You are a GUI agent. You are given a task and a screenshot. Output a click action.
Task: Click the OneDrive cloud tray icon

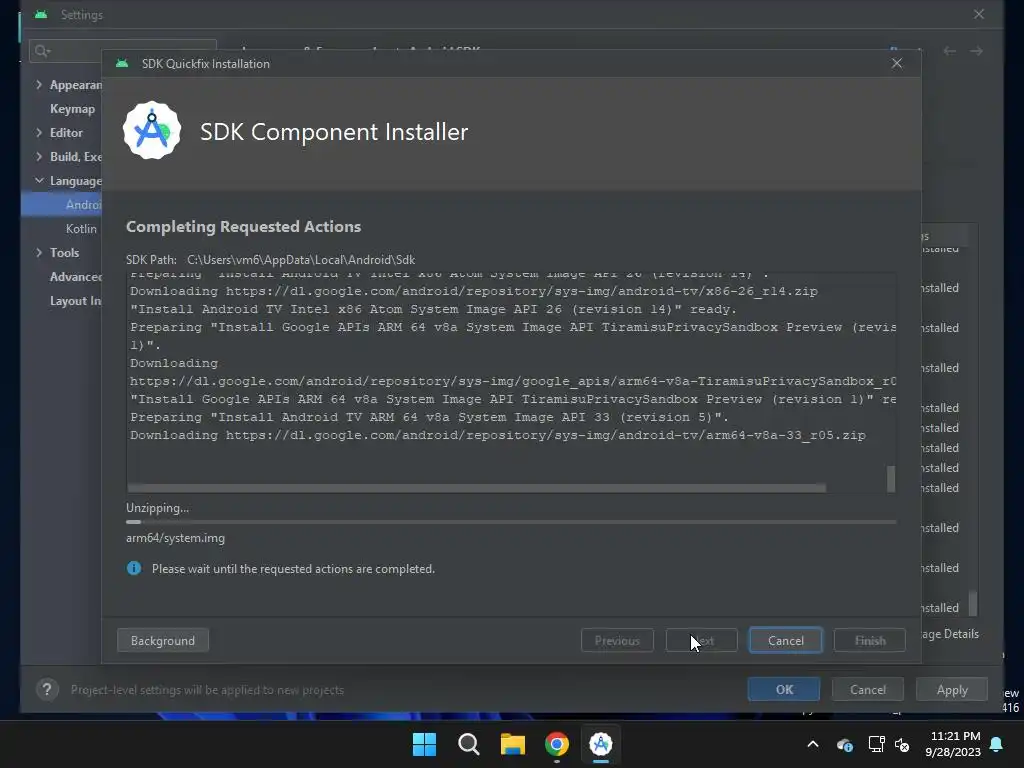[844, 744]
